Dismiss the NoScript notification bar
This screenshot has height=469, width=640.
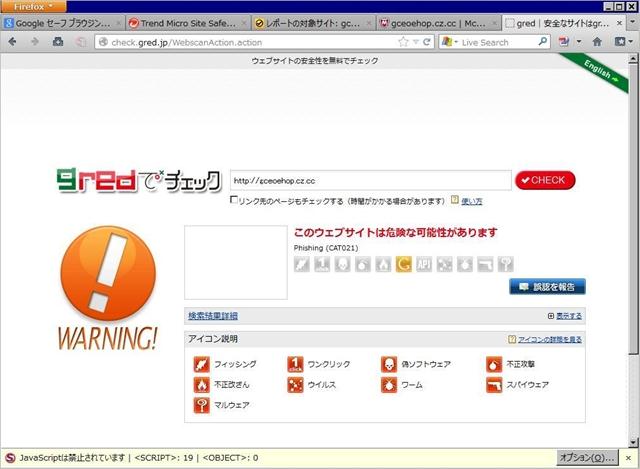pos(629,458)
